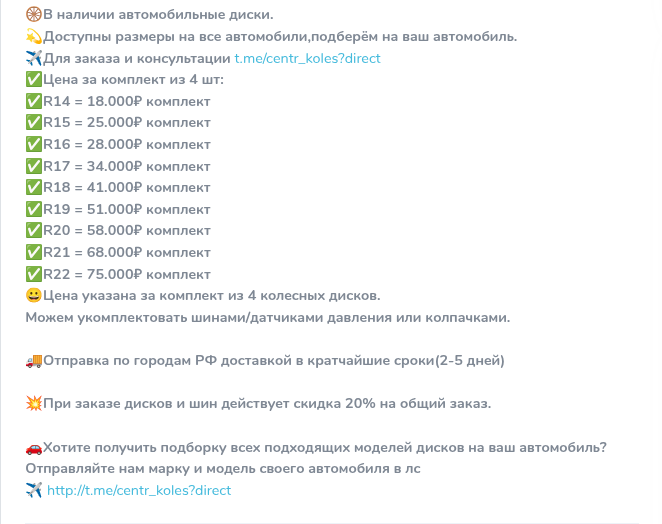Click the 'R20 = 58.000₽ комплект' price line

[127, 231]
